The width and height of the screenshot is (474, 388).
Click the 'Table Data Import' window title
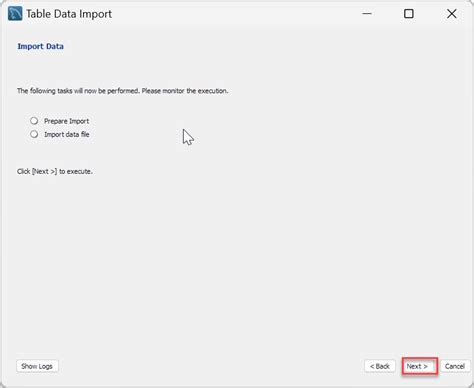(x=69, y=14)
